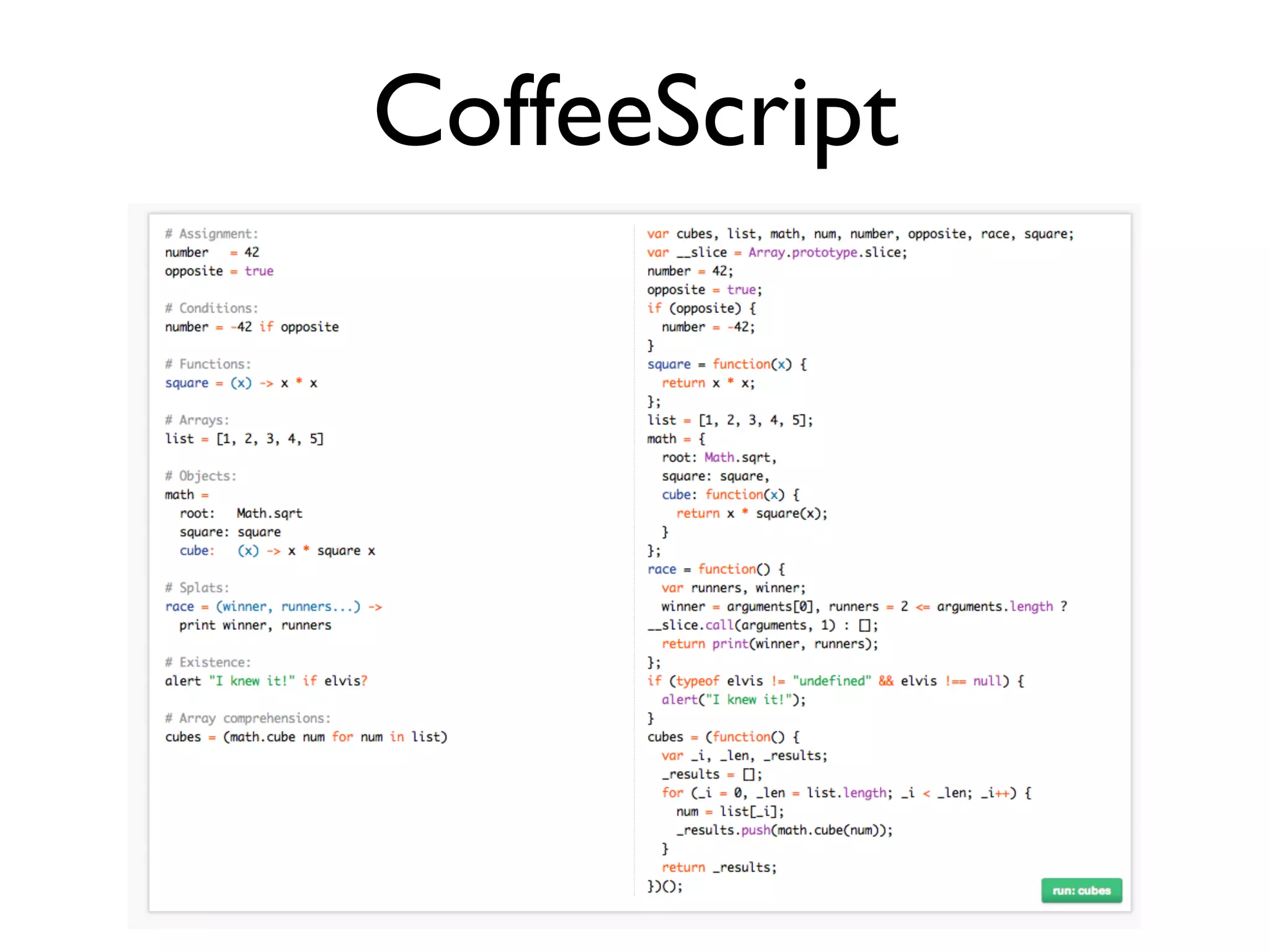
Task: Click 'return _results;' line
Action: (x=719, y=867)
